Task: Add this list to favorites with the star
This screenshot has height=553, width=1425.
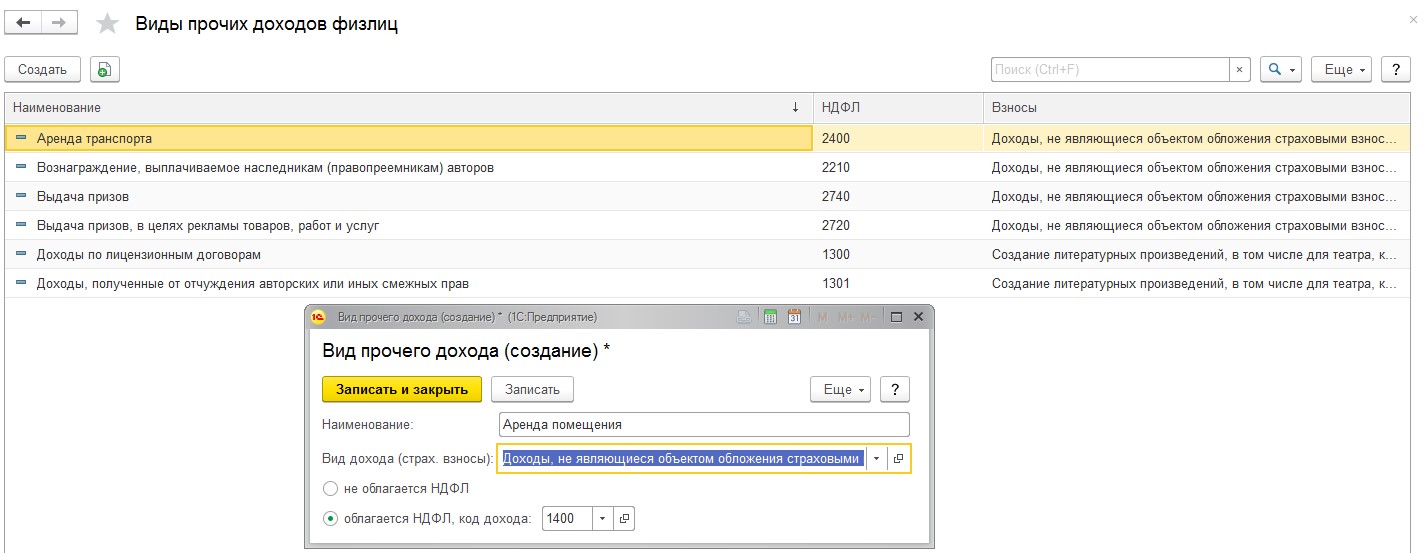Action: click(107, 24)
